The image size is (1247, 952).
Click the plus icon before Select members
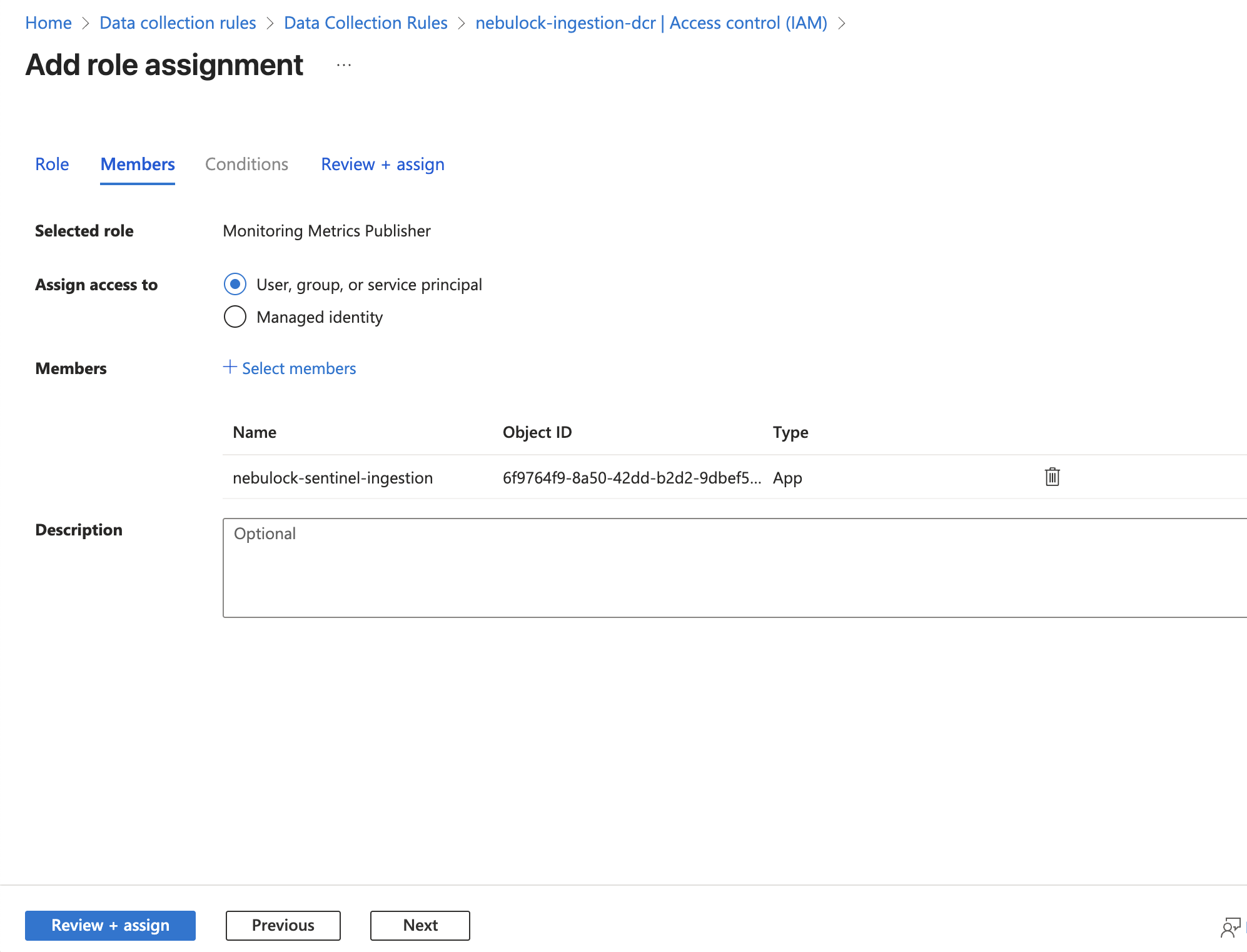click(x=230, y=367)
